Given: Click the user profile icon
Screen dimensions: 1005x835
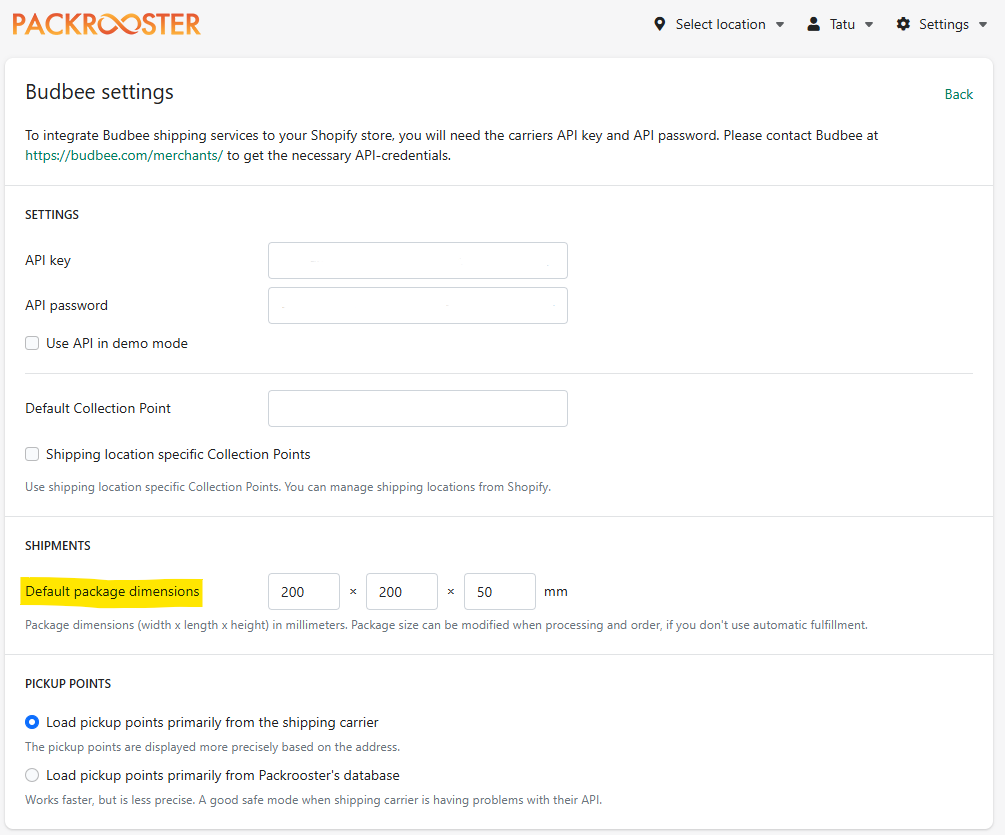Looking at the screenshot, I should (813, 24).
